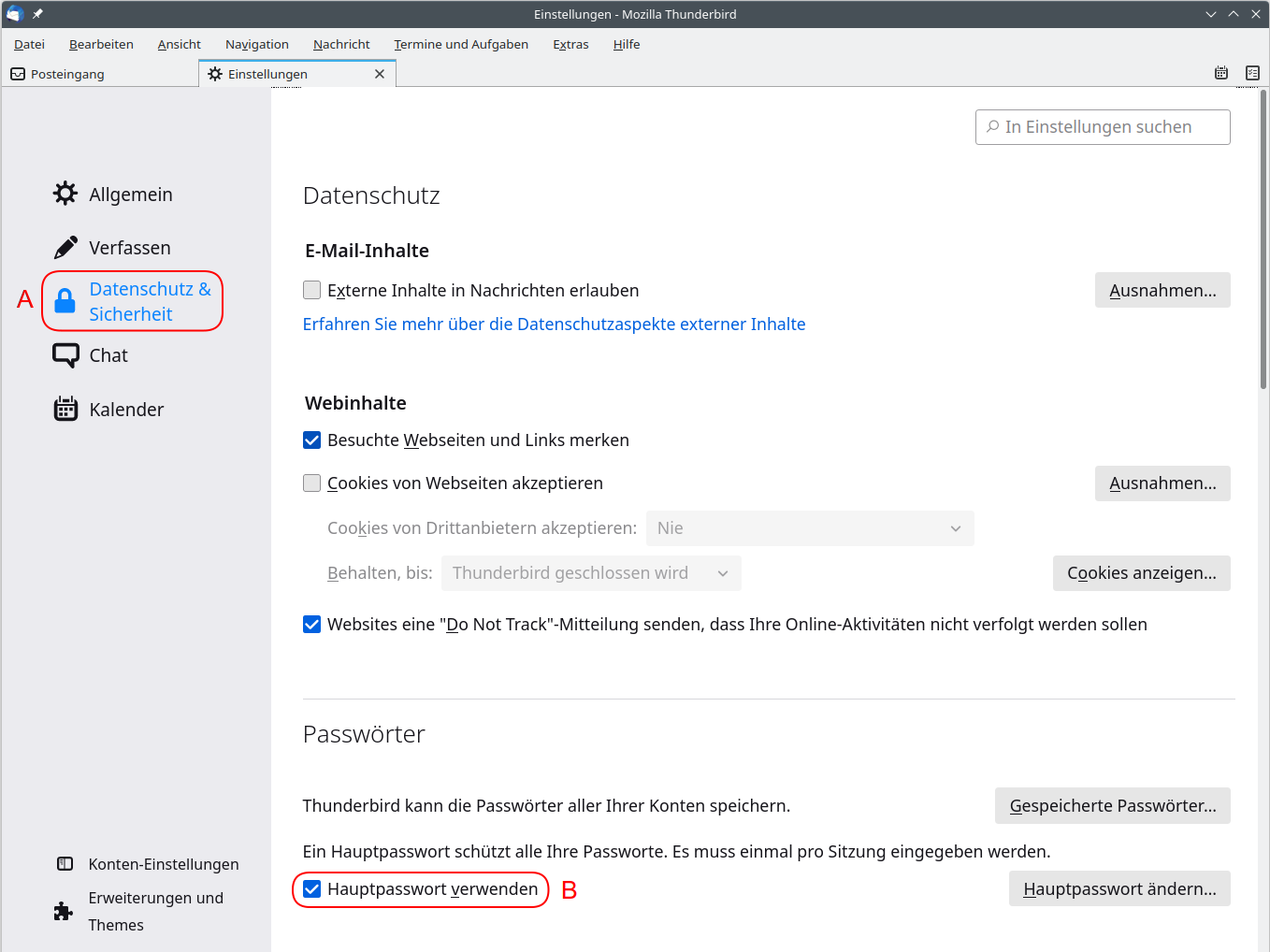Viewport: 1270px width, 952px height.
Task: Uncheck Hauptpasswort verwenden
Action: pos(312,888)
